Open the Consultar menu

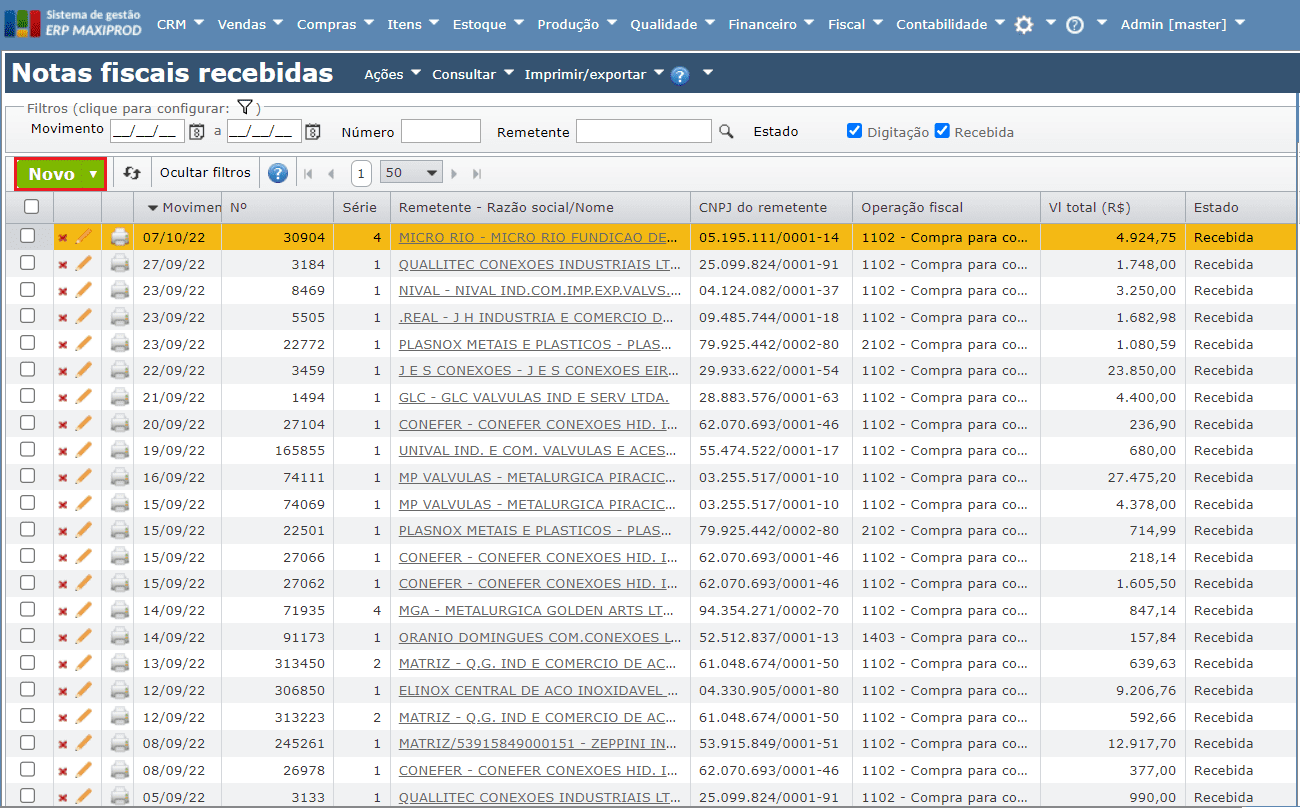[466, 73]
